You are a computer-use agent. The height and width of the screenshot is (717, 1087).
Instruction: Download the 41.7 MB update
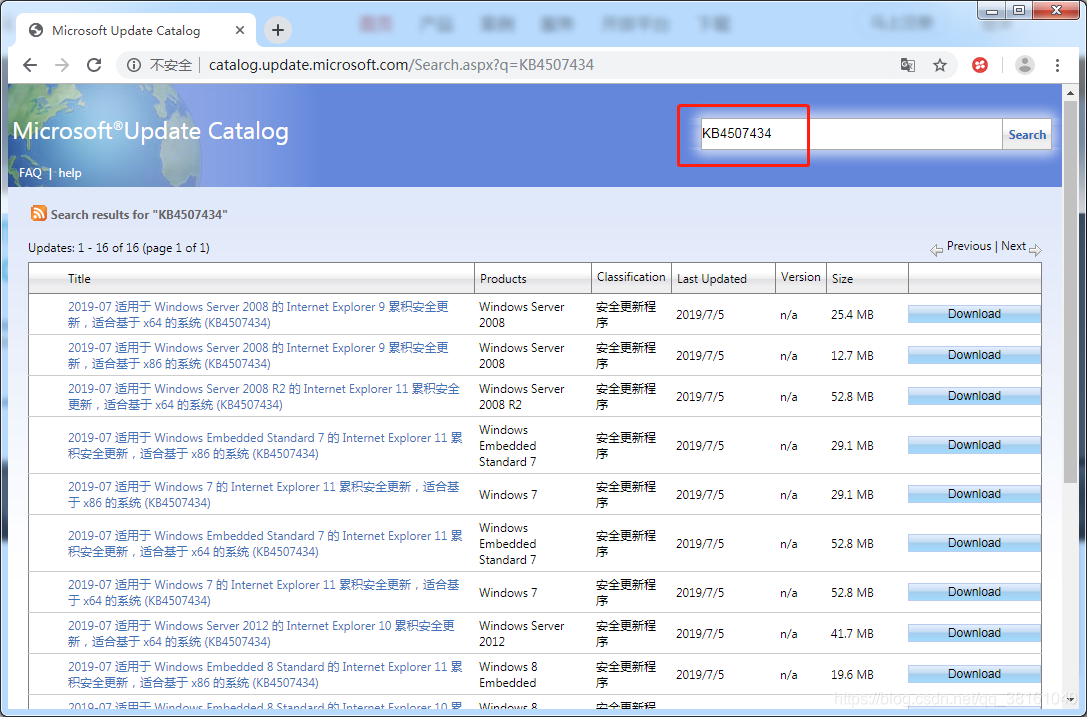click(x=974, y=633)
